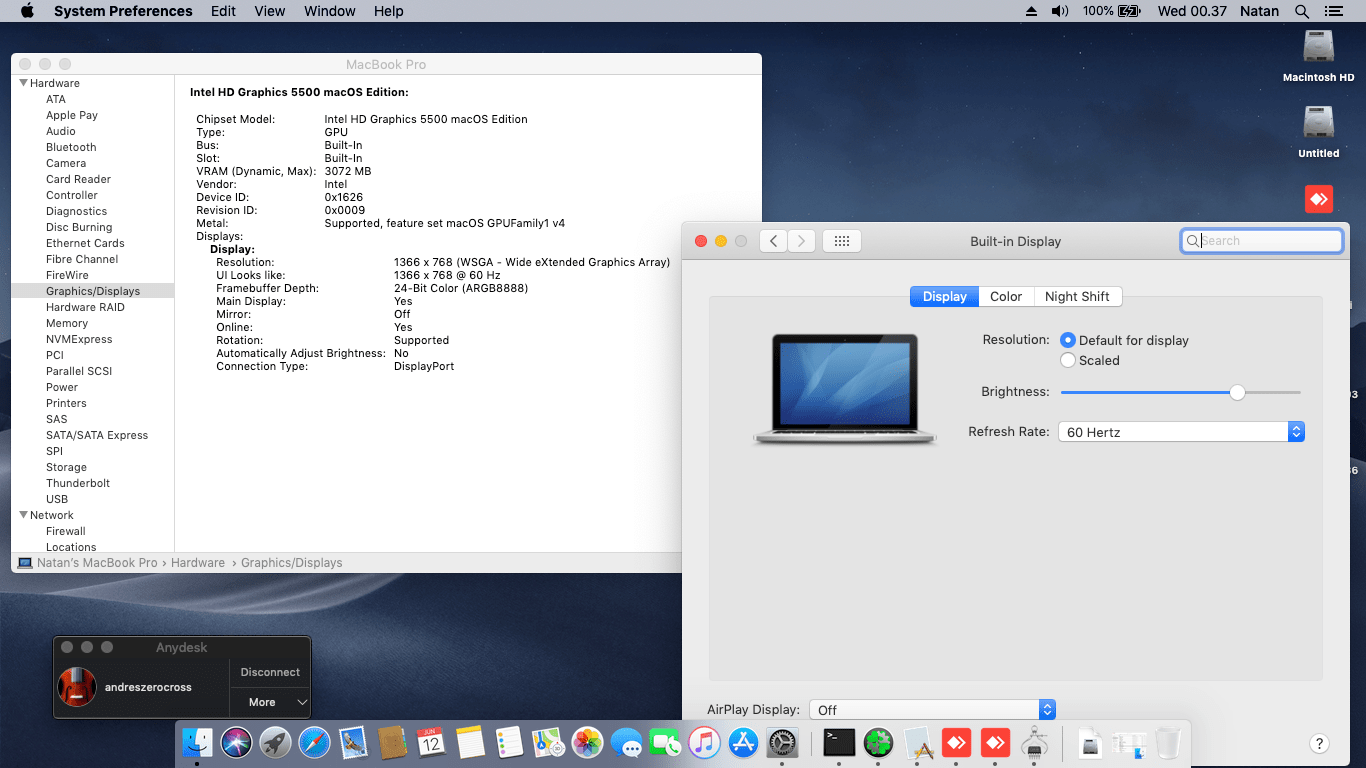This screenshot has width=1366, height=768.
Task: Switch to the Display tab
Action: tap(944, 296)
